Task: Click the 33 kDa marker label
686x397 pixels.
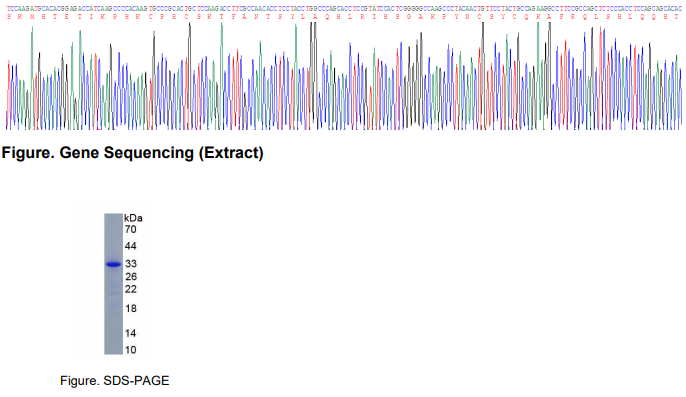Action: coord(130,263)
